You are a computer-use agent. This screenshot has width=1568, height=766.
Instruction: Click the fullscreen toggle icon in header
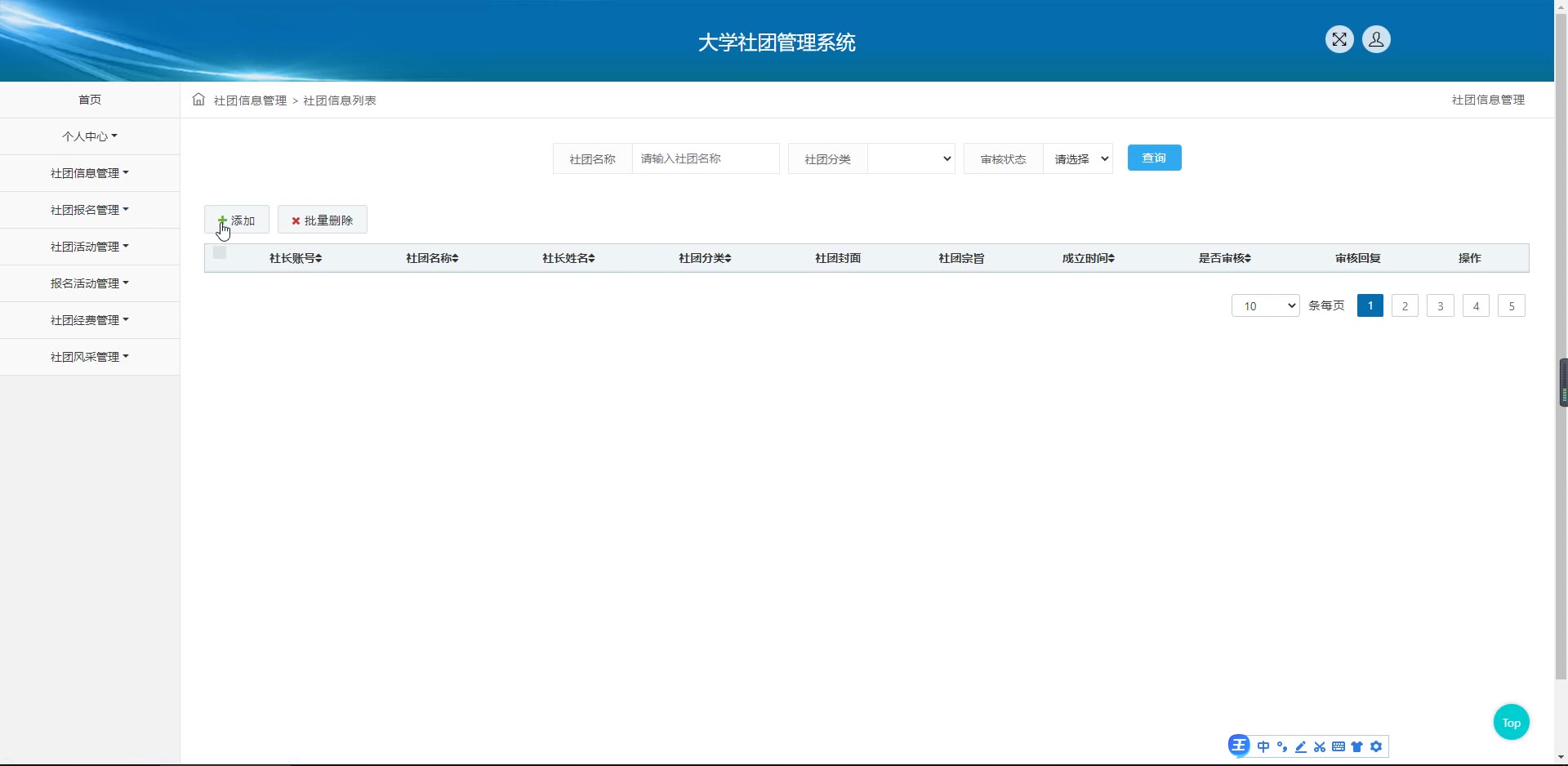point(1339,39)
